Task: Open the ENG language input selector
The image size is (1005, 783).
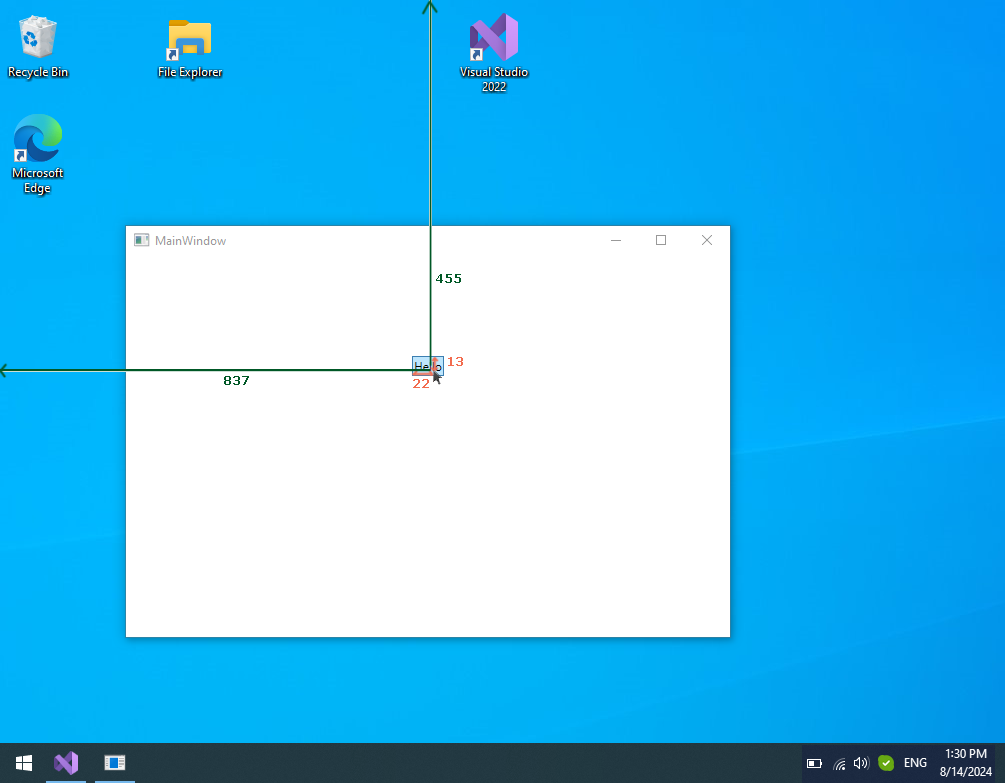Action: tap(915, 763)
